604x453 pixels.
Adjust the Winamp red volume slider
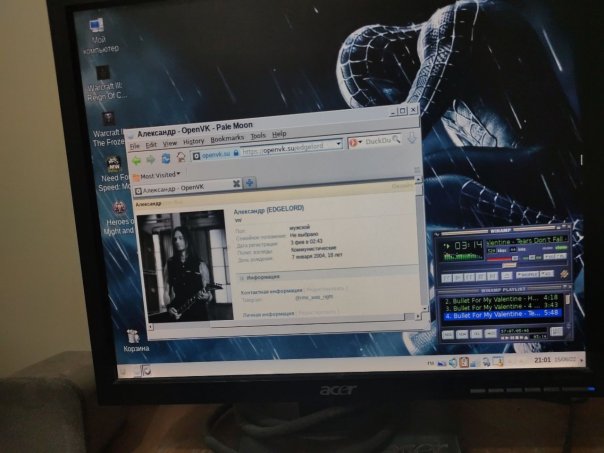pos(502,259)
